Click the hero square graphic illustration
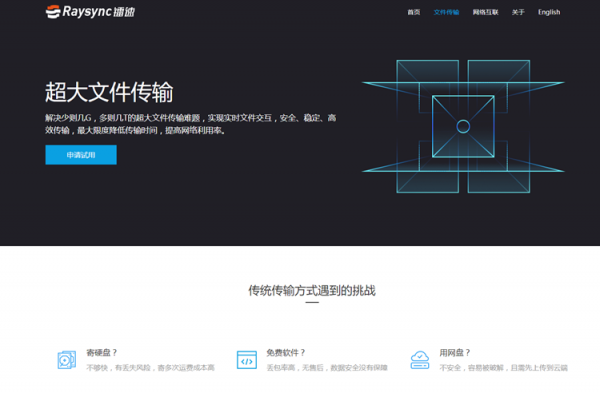The width and height of the screenshot is (600, 393). pyautogui.click(x=463, y=126)
